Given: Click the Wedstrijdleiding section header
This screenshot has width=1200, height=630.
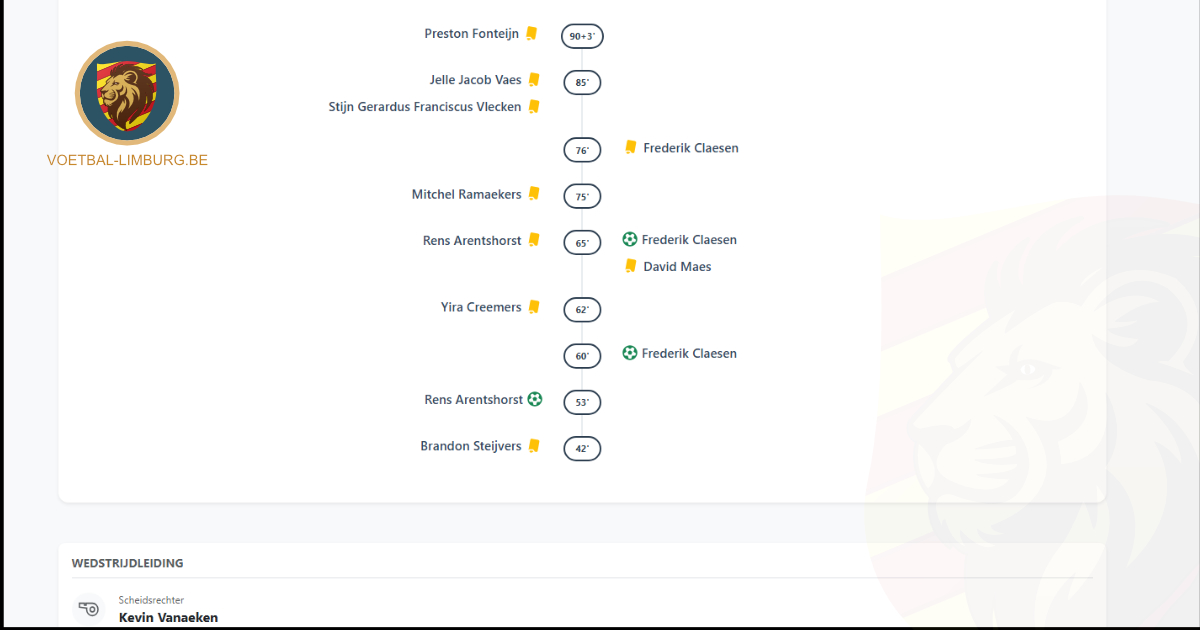Looking at the screenshot, I should click(127, 563).
